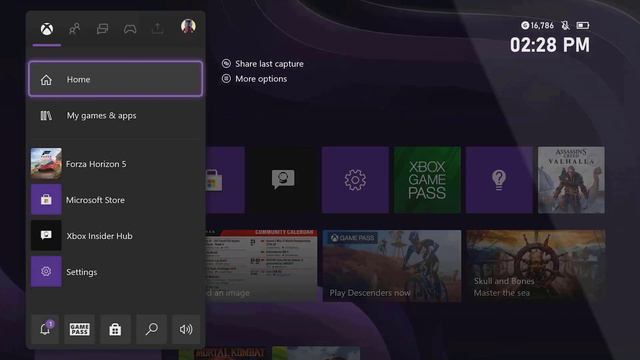Open the Mortal Kombat tile

point(225,353)
